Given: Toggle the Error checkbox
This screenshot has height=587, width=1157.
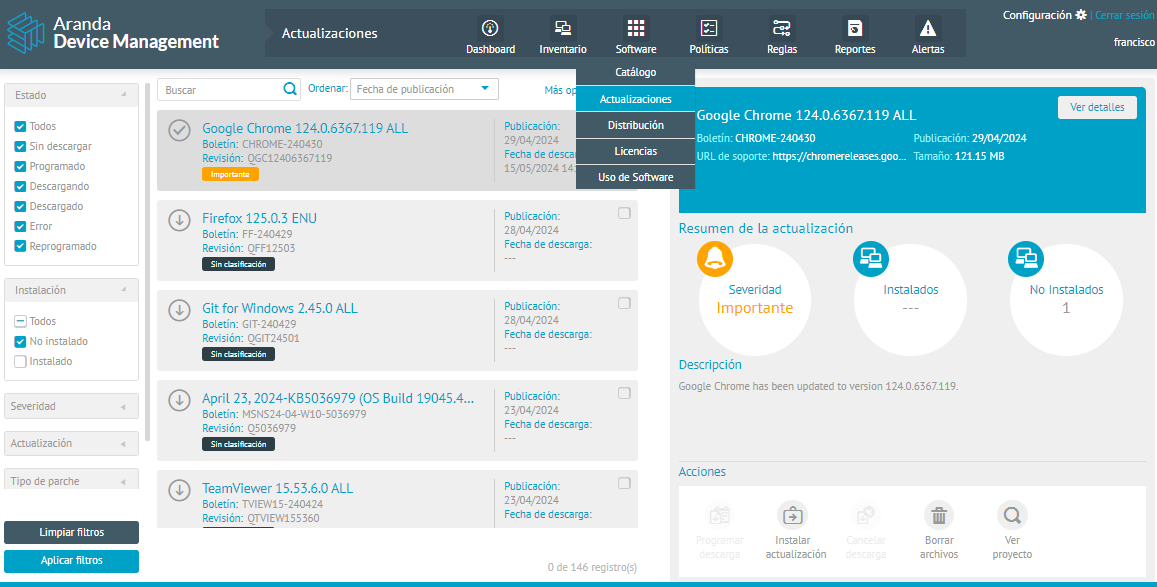Looking at the screenshot, I should pyautogui.click(x=21, y=226).
